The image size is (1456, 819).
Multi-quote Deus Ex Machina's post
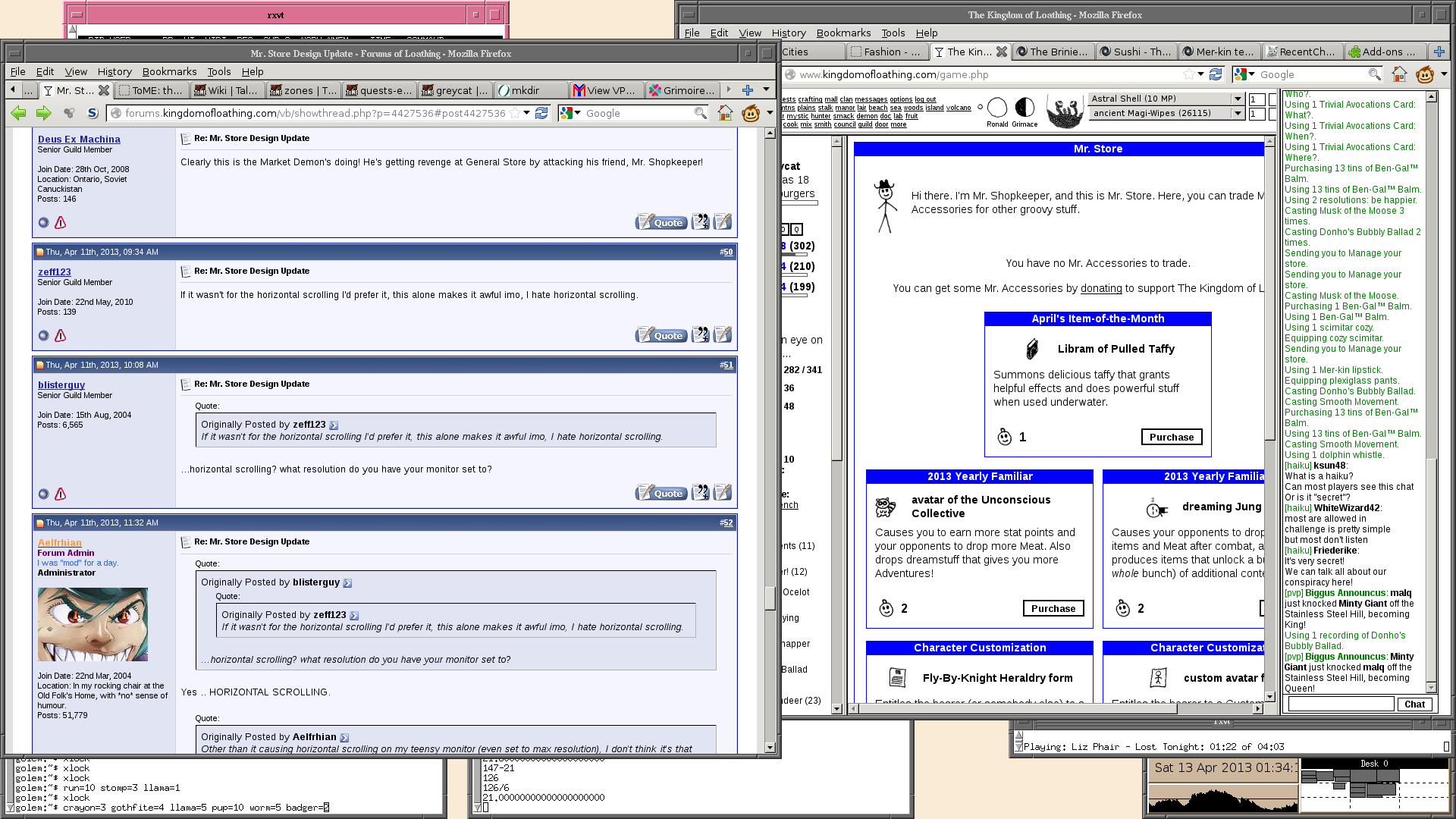pyautogui.click(x=700, y=221)
